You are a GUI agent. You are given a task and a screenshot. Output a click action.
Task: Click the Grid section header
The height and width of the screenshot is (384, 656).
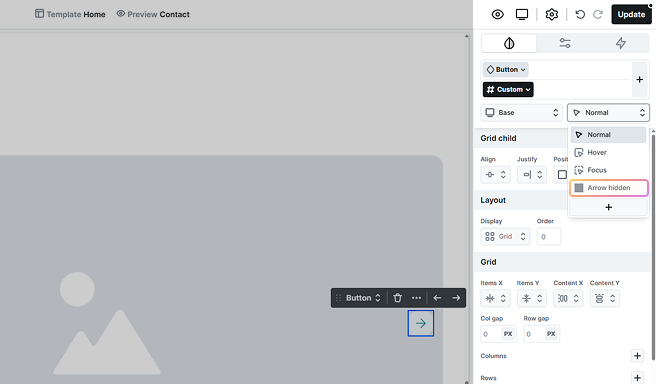[488, 262]
